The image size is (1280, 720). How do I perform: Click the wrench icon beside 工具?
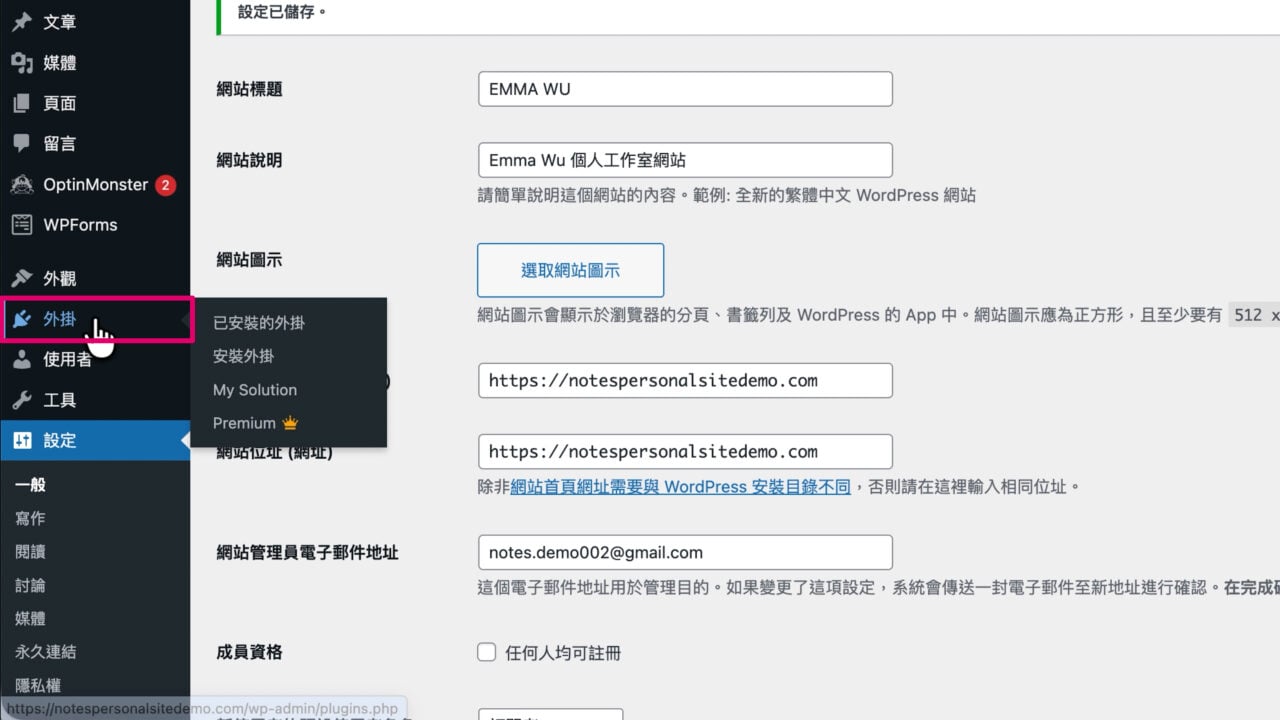point(22,400)
